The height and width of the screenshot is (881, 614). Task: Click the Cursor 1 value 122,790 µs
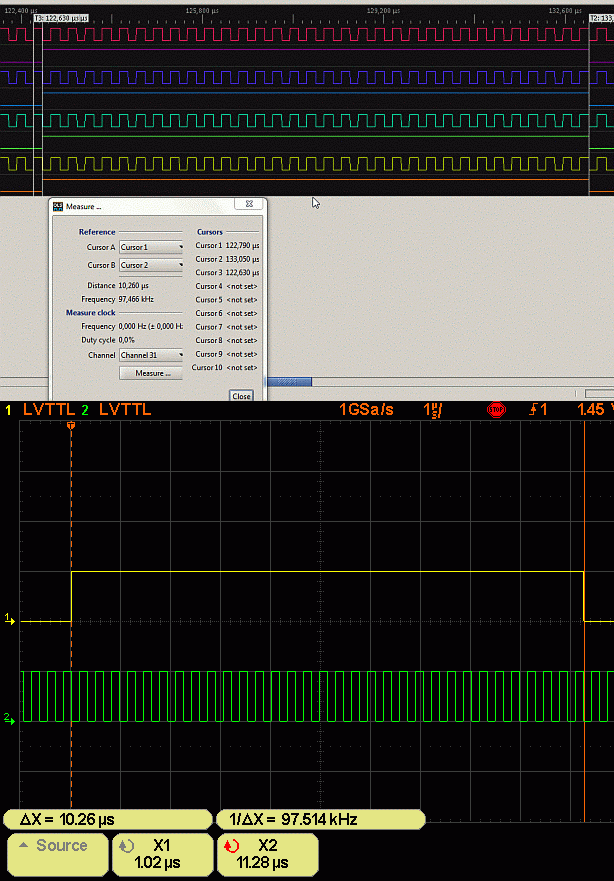click(x=242, y=245)
